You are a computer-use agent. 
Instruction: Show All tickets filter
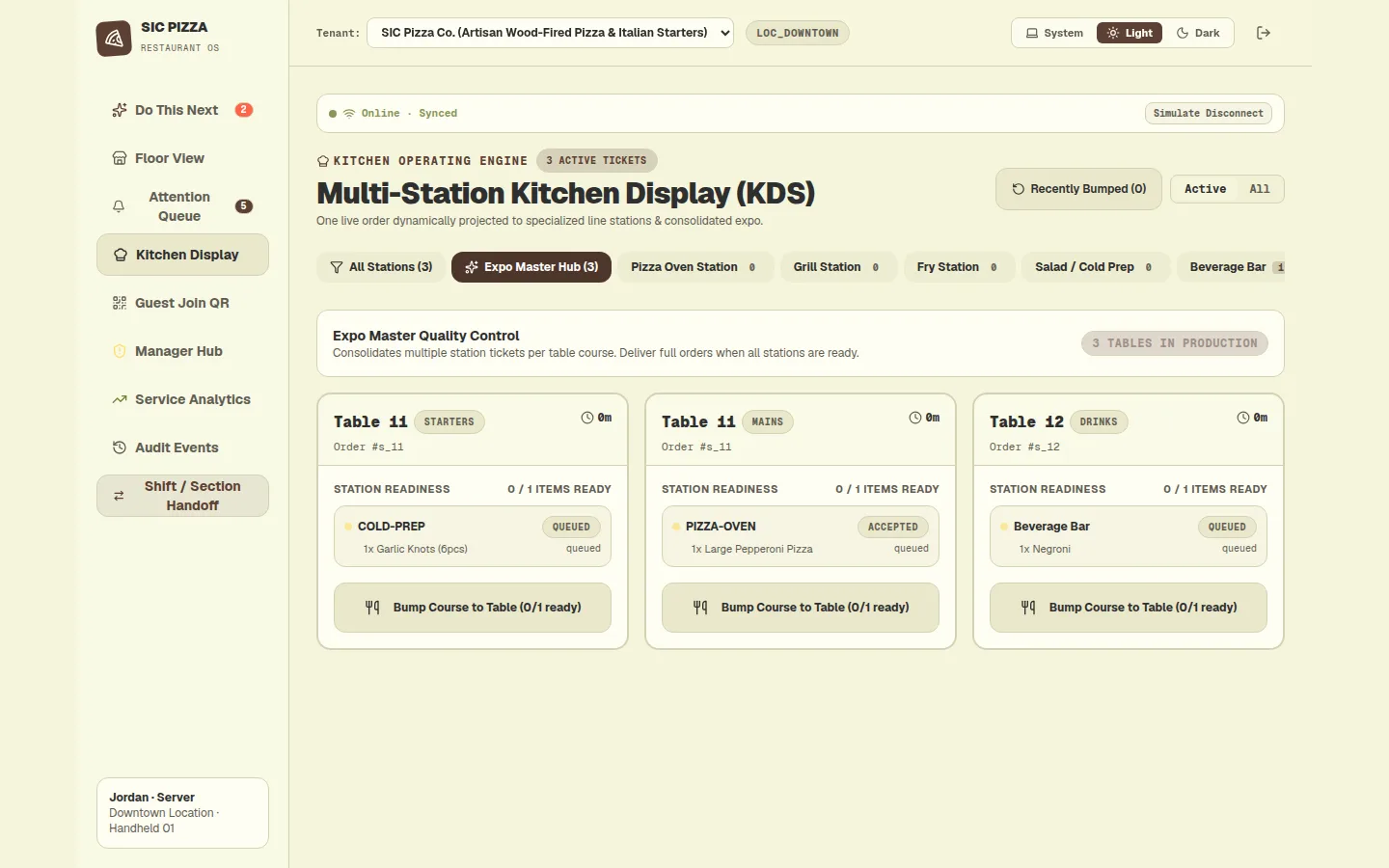(x=1260, y=189)
